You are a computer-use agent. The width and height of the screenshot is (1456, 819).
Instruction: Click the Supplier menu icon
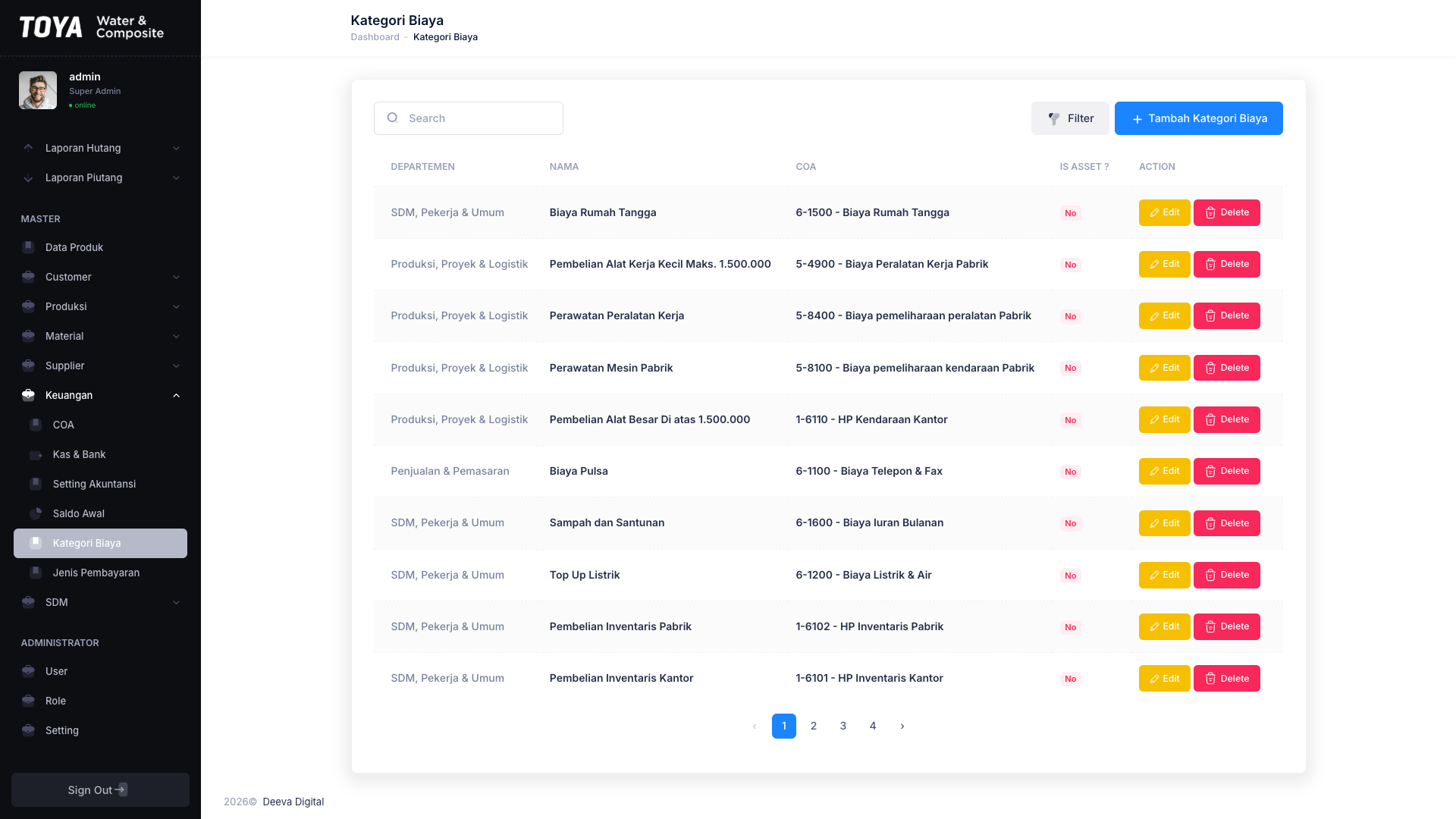click(x=28, y=366)
